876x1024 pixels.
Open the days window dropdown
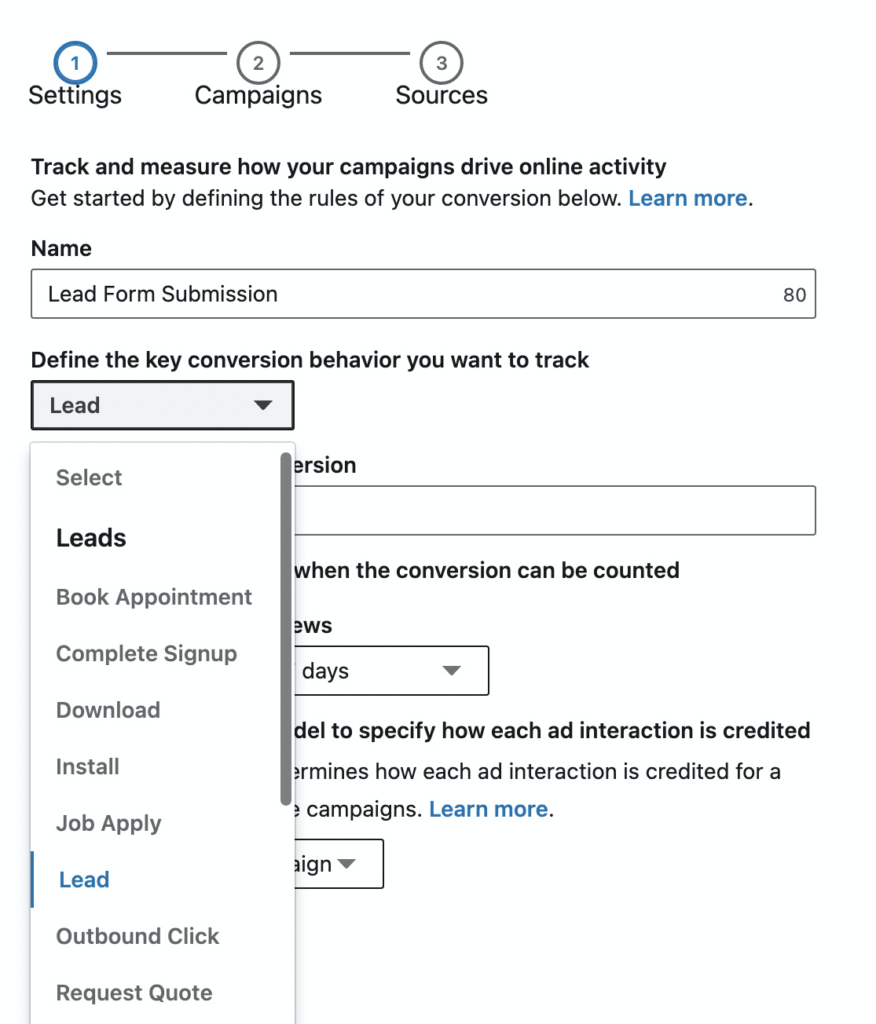391,671
